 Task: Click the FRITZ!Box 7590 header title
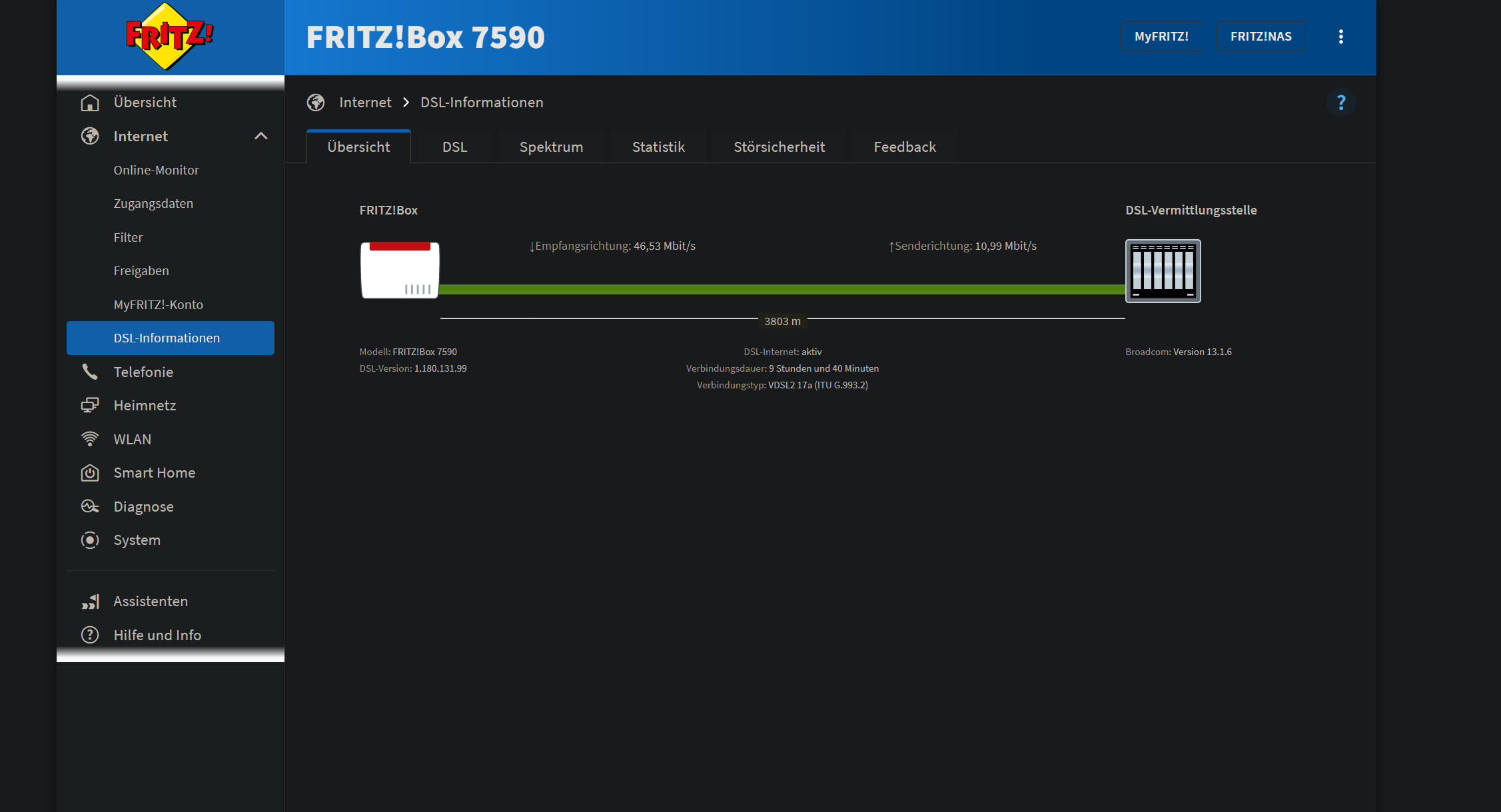(426, 37)
